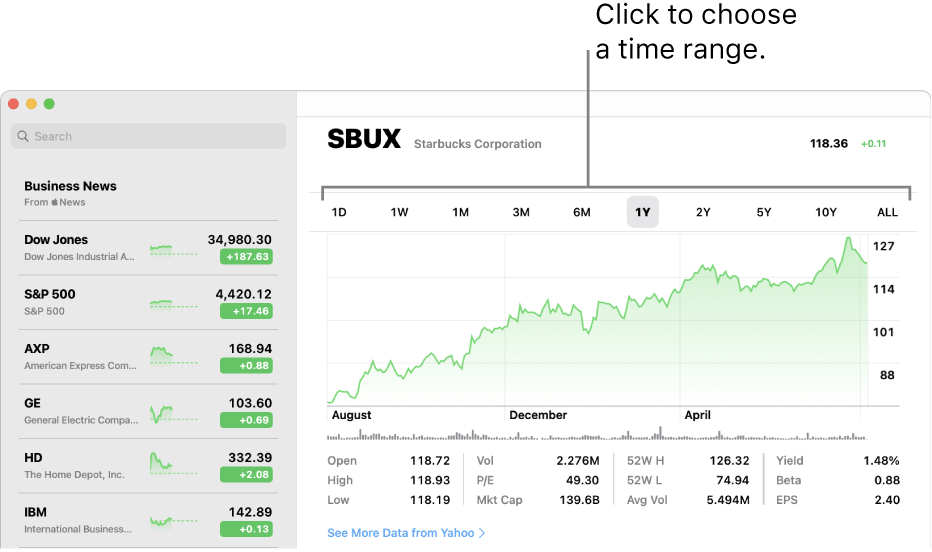
Task: Click the AXP mini sparkline chart
Action: pos(173,356)
